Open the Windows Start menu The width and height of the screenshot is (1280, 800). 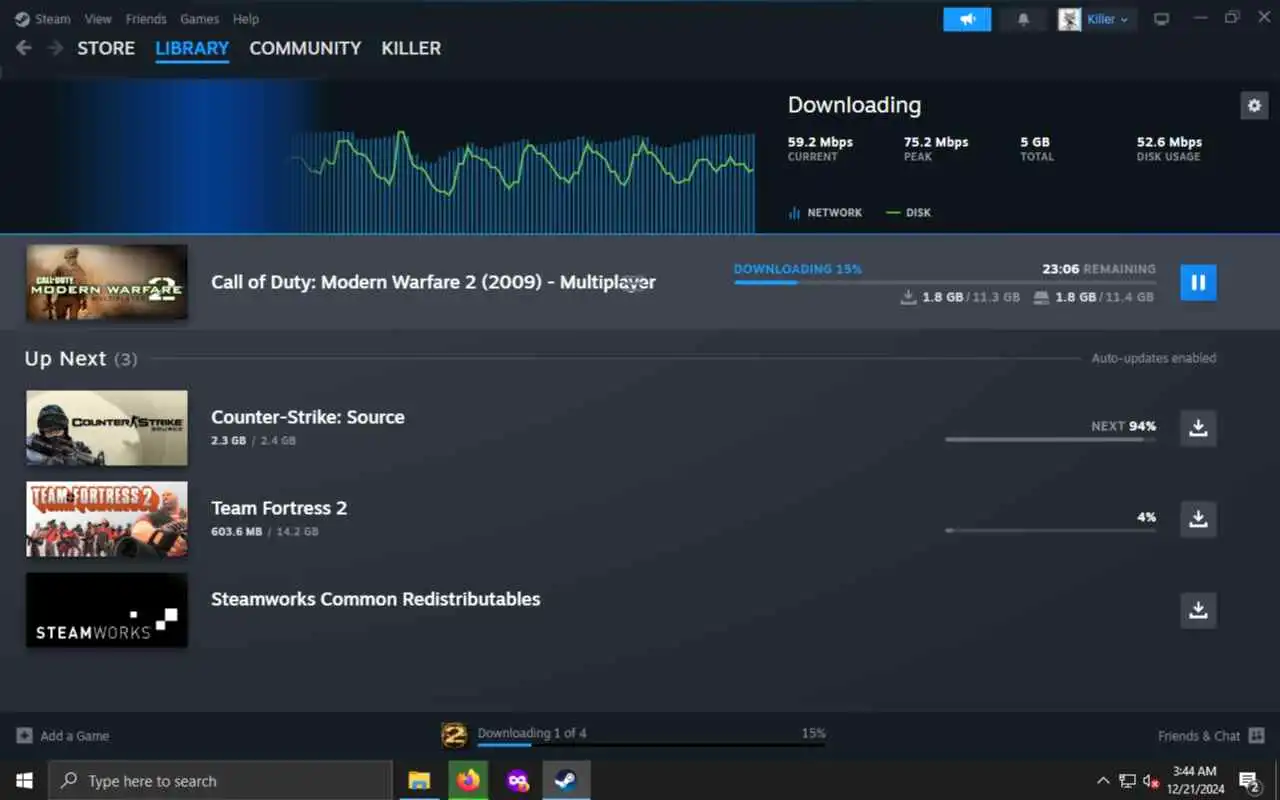coord(24,780)
